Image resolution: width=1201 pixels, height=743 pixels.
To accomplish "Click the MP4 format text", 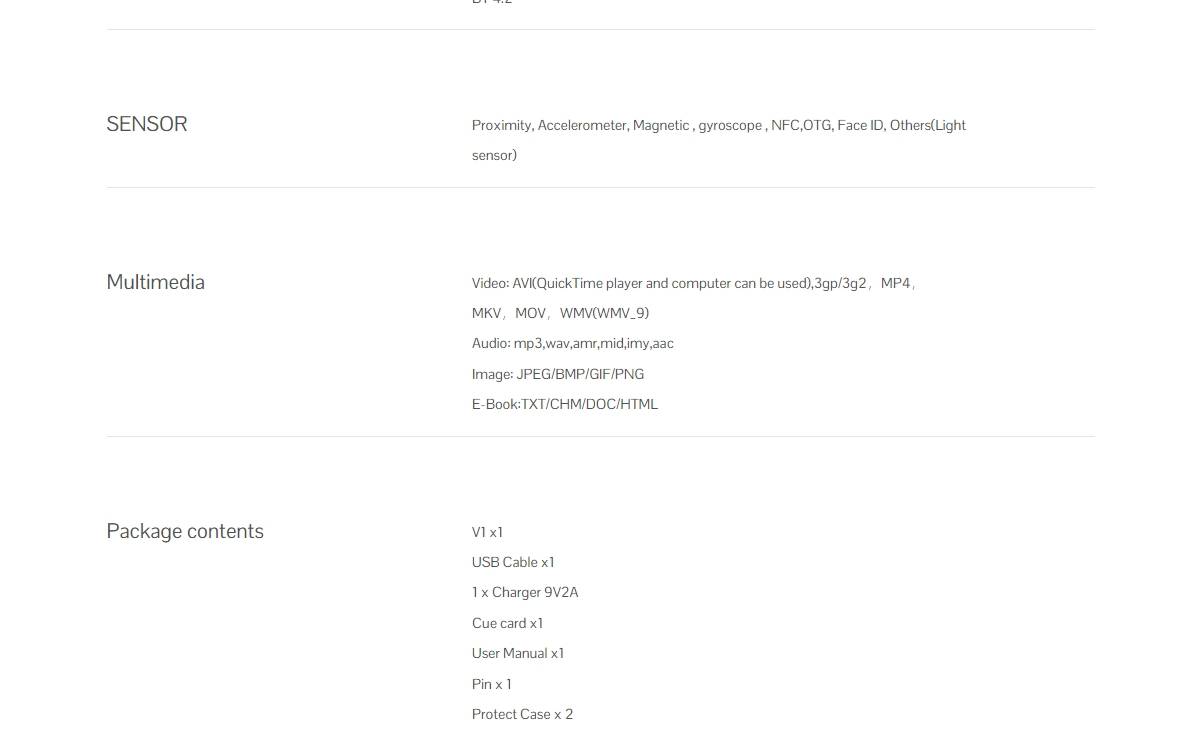I will (x=896, y=283).
